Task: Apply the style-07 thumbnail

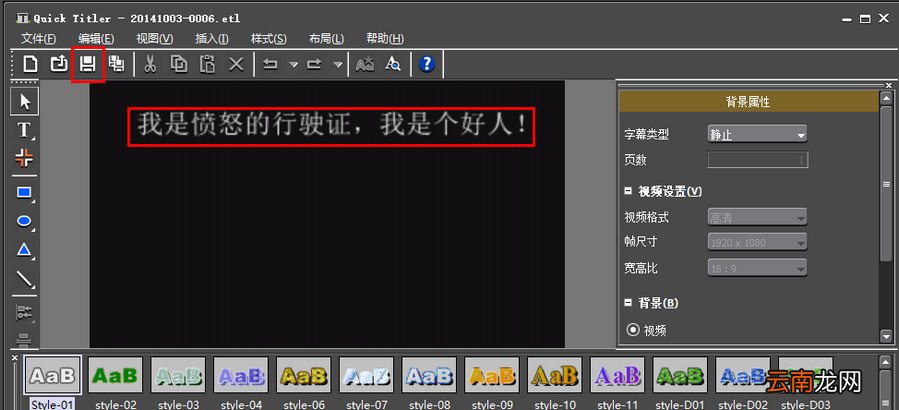Action: click(x=366, y=375)
